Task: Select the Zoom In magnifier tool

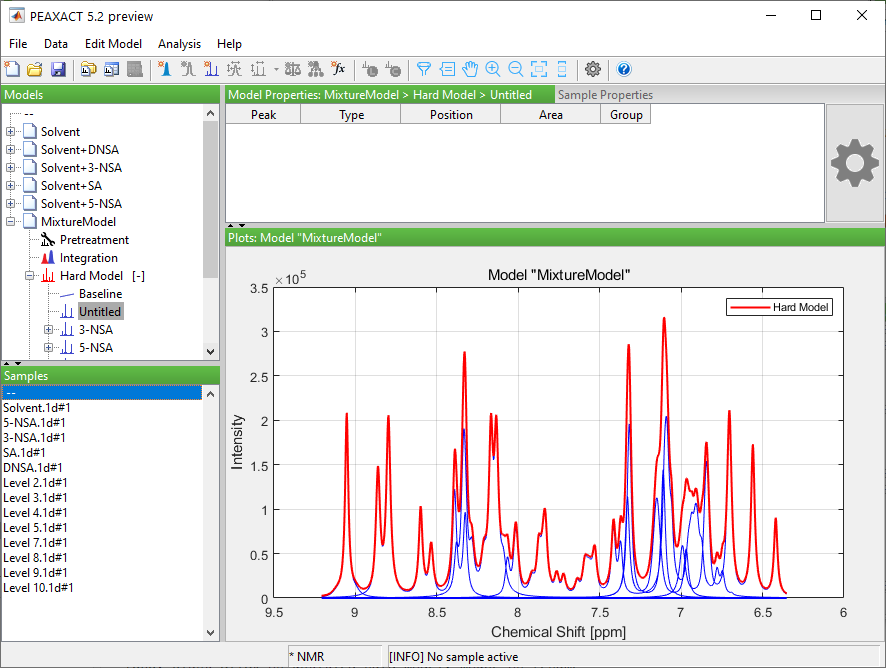Action: click(x=493, y=69)
